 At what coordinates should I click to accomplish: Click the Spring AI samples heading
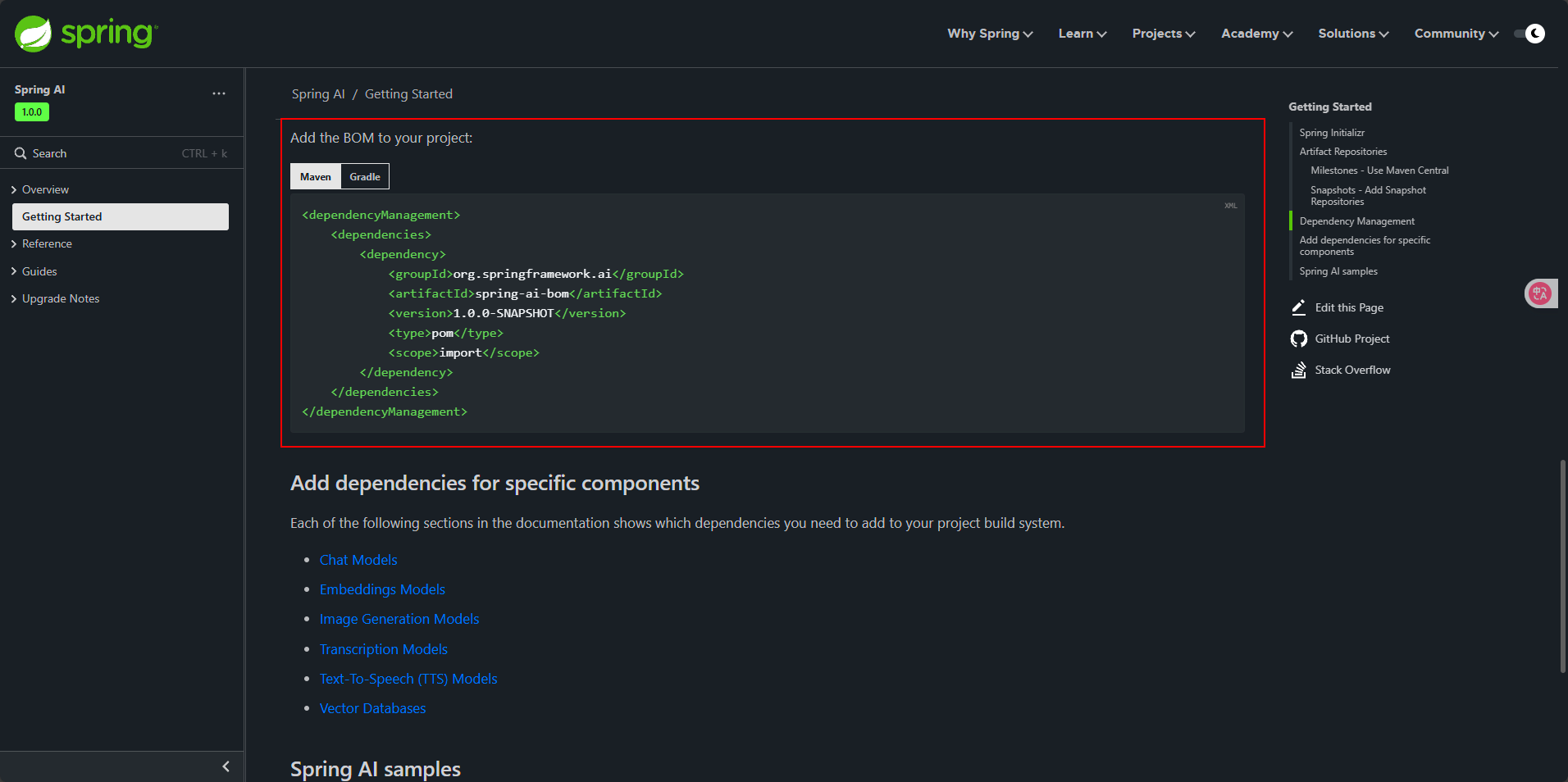[x=376, y=769]
